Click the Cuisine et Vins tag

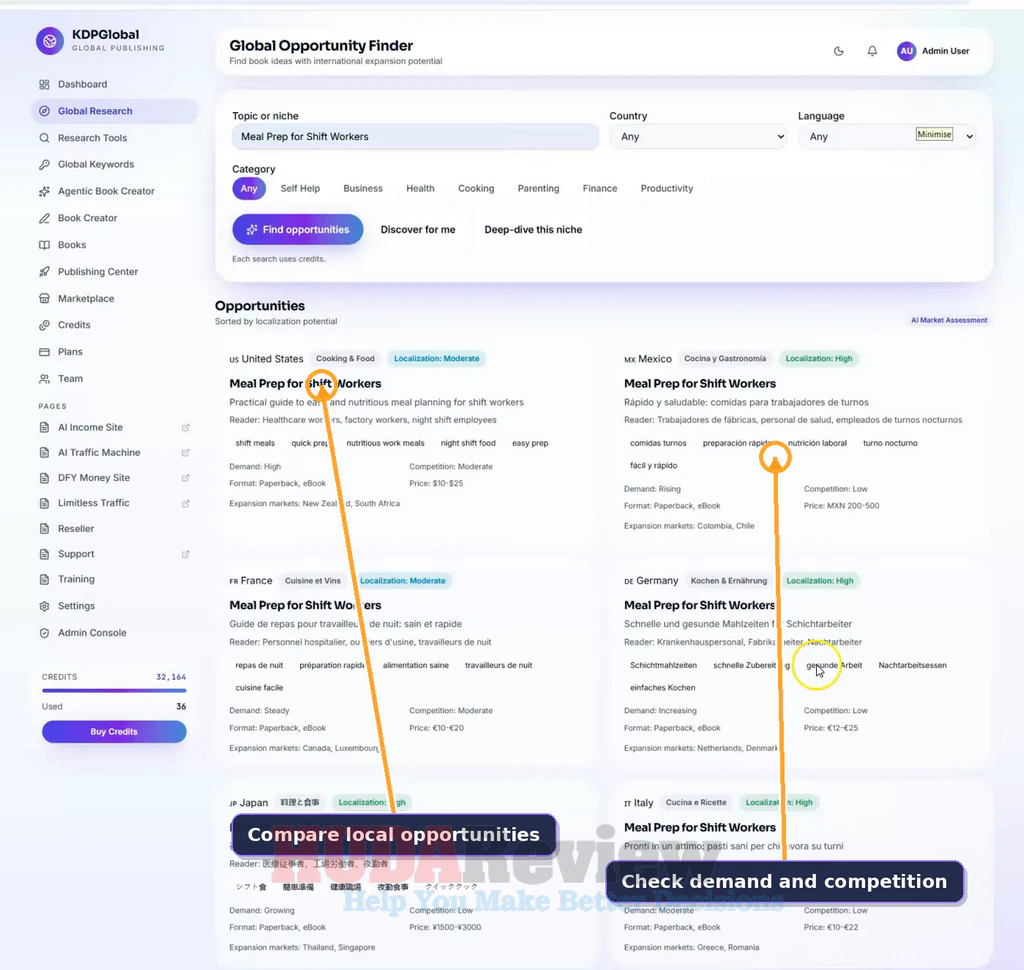(x=313, y=581)
